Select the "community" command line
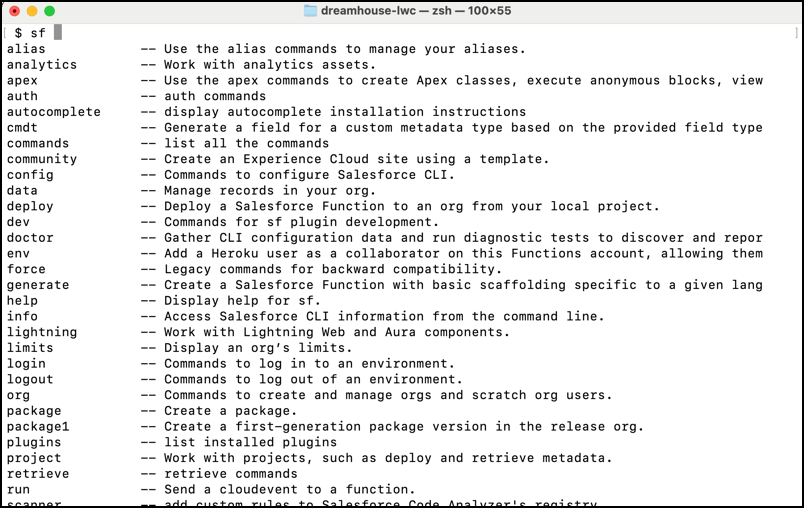Viewport: 804px width, 508px height. click(41, 159)
